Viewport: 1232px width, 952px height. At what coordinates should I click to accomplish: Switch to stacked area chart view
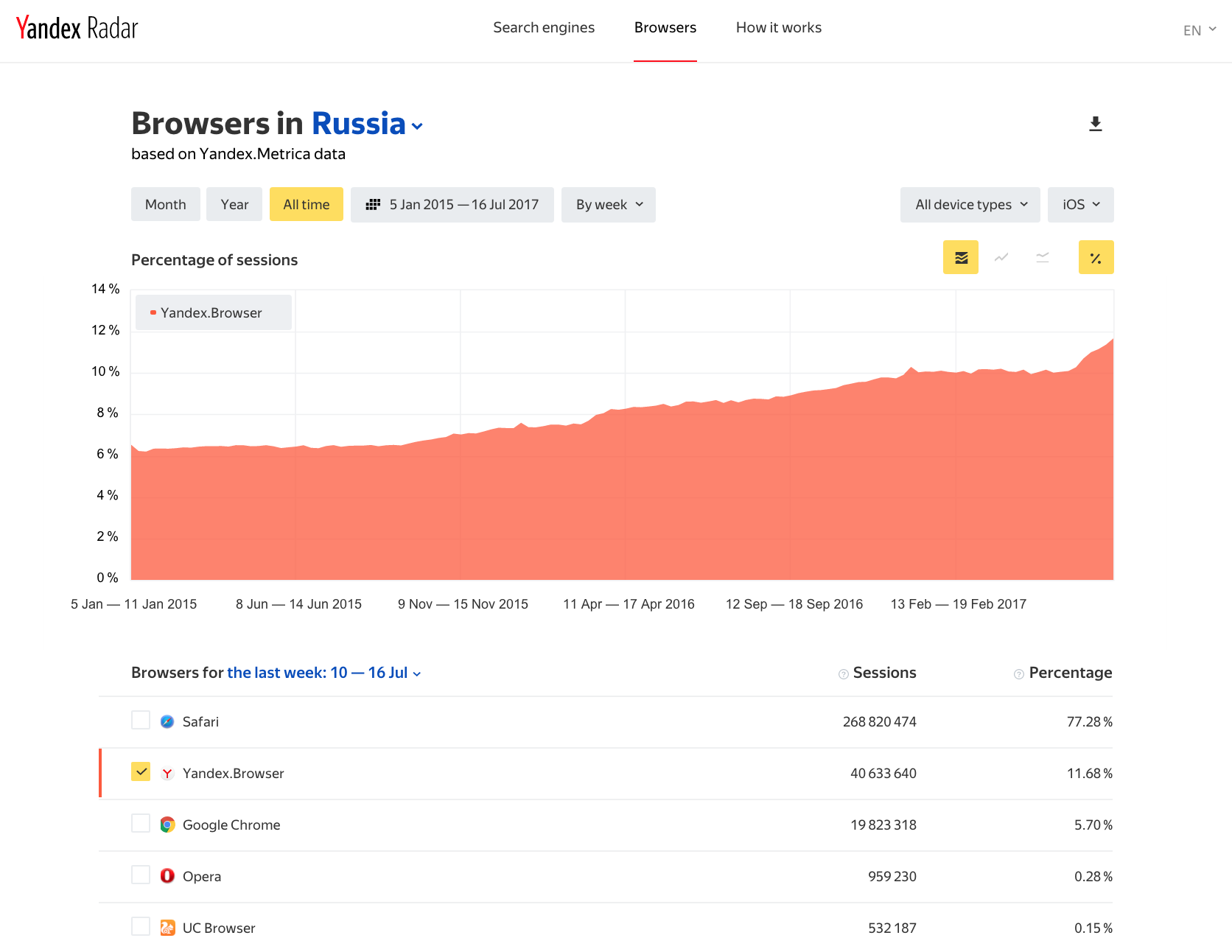[961, 257]
